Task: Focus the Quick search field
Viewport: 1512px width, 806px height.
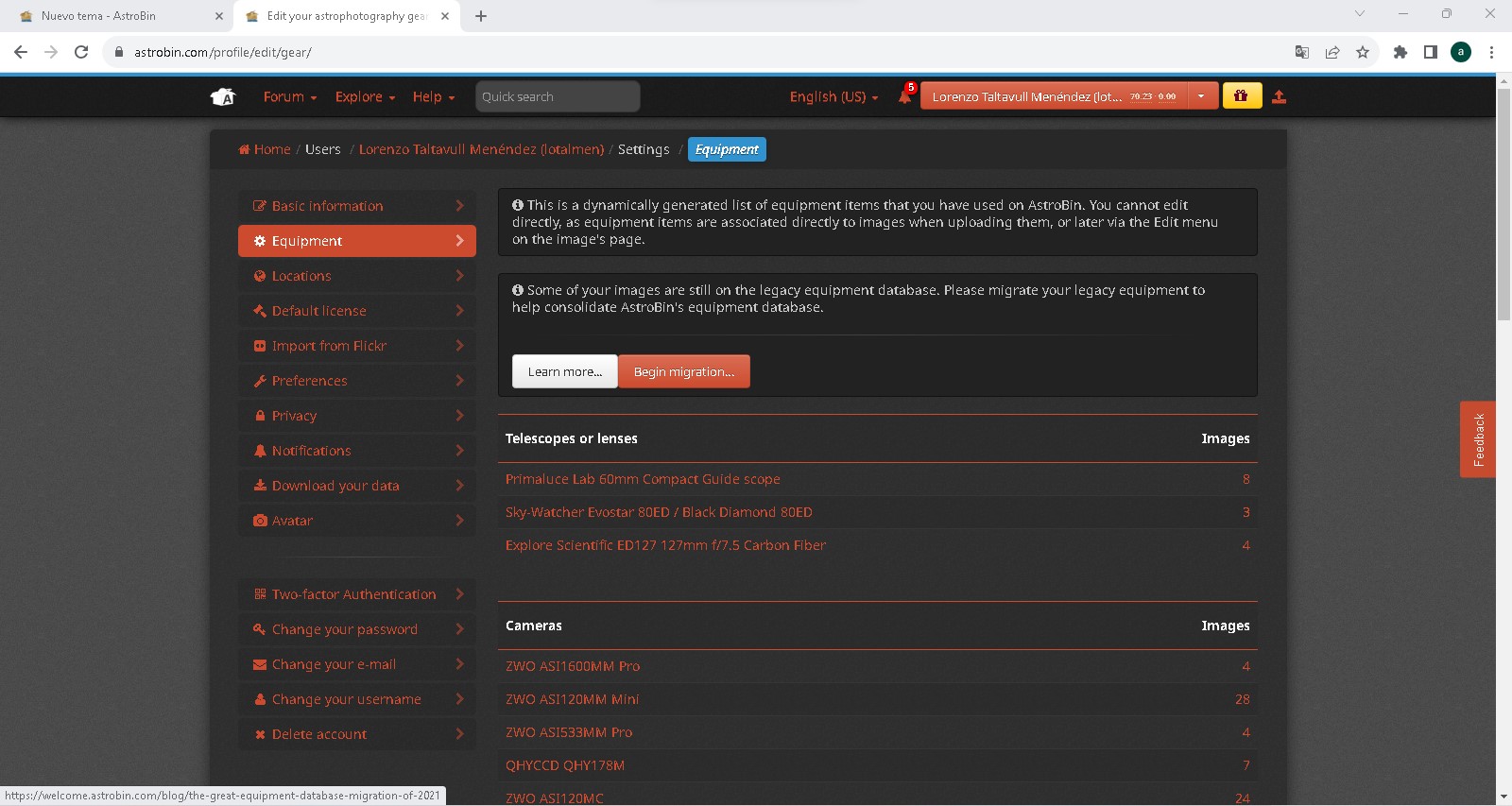Action: [558, 96]
